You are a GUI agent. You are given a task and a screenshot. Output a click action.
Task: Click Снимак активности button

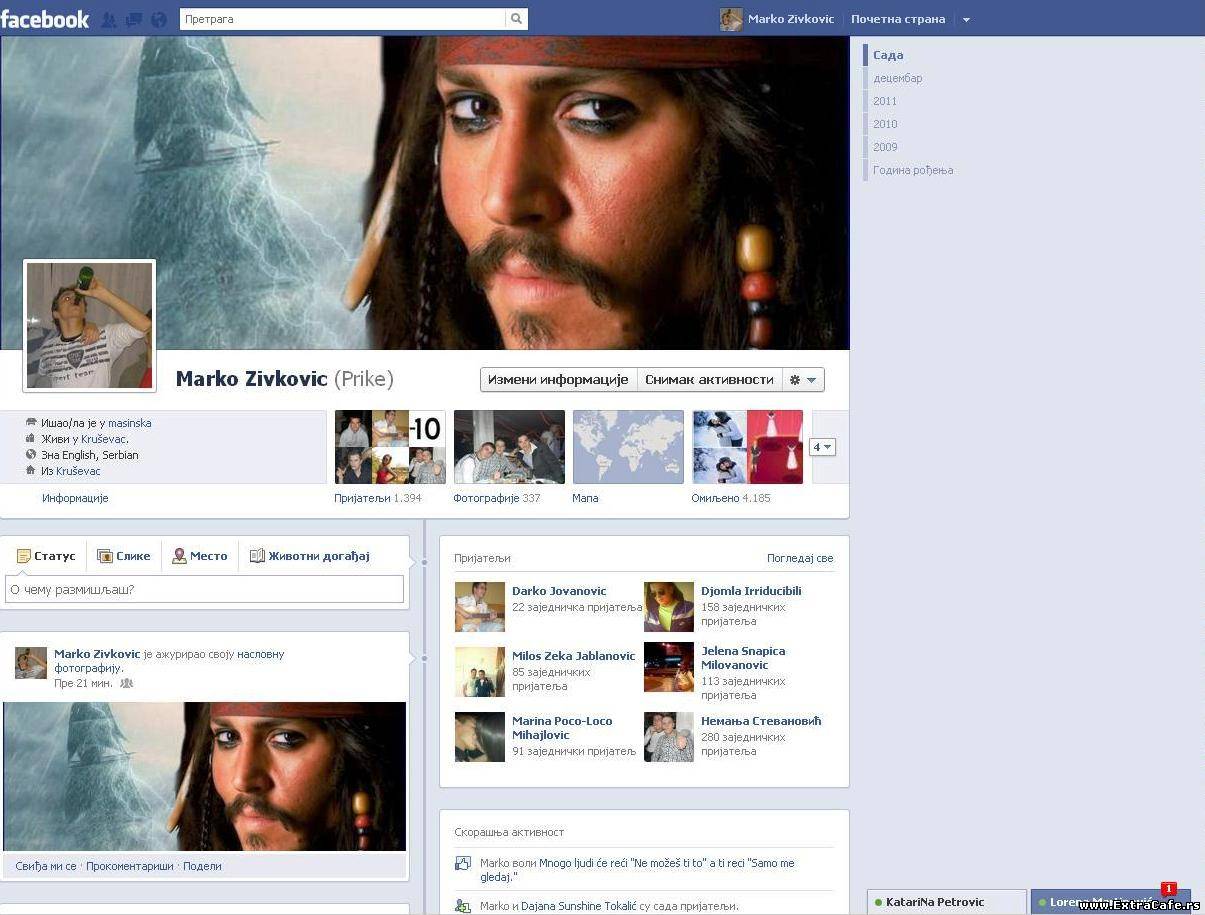coord(709,380)
